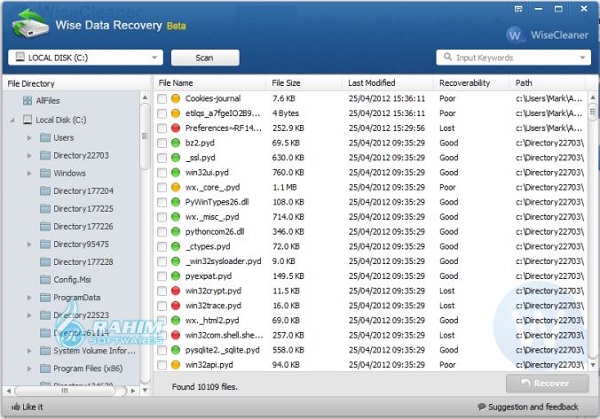The height and width of the screenshot is (419, 600).
Task: Click the Windows folder icon
Action: pyautogui.click(x=45, y=173)
